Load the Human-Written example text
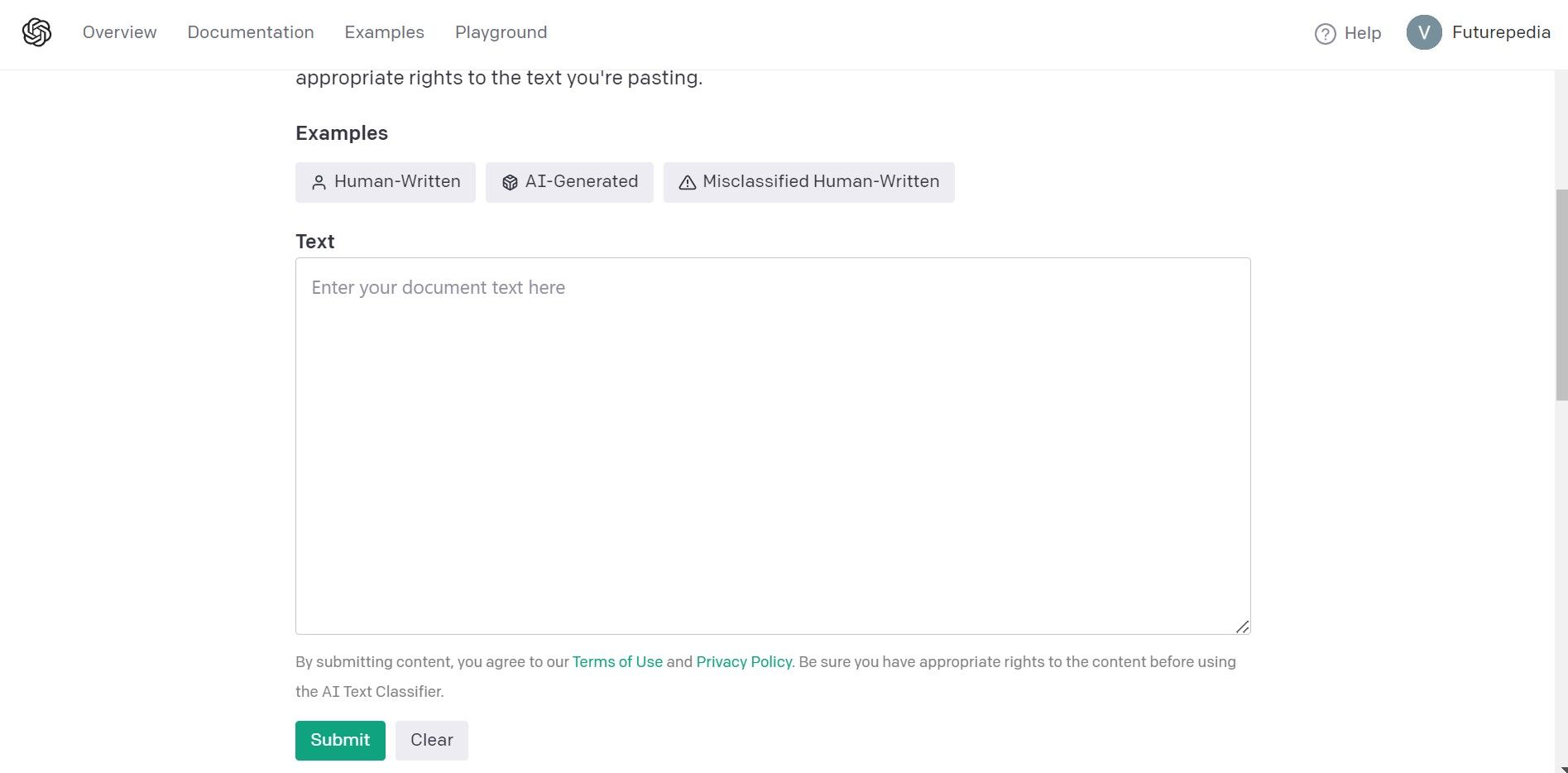Viewport: 1568px width, 773px height. (x=385, y=182)
